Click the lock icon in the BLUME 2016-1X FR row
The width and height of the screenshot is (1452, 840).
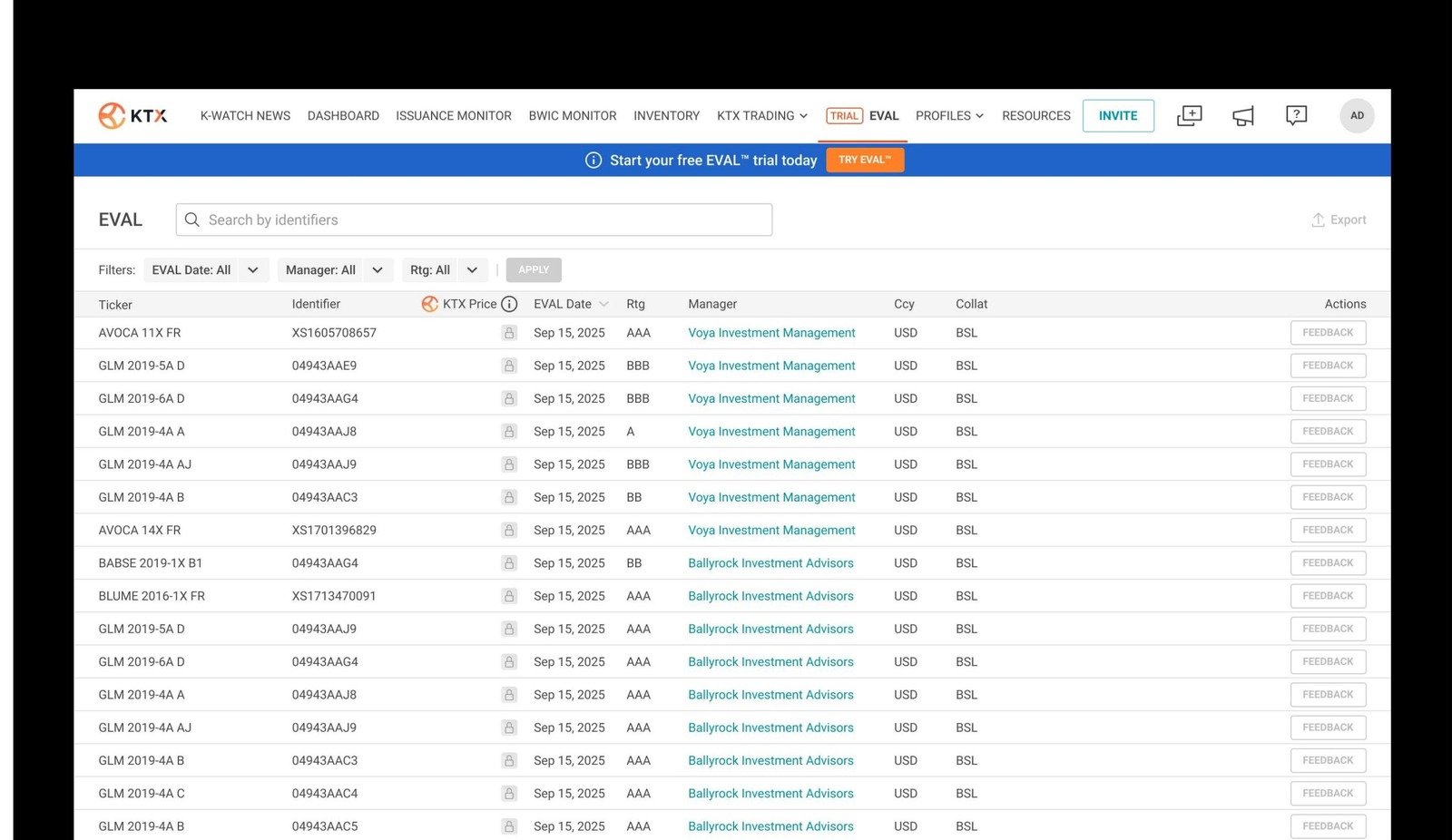[509, 596]
